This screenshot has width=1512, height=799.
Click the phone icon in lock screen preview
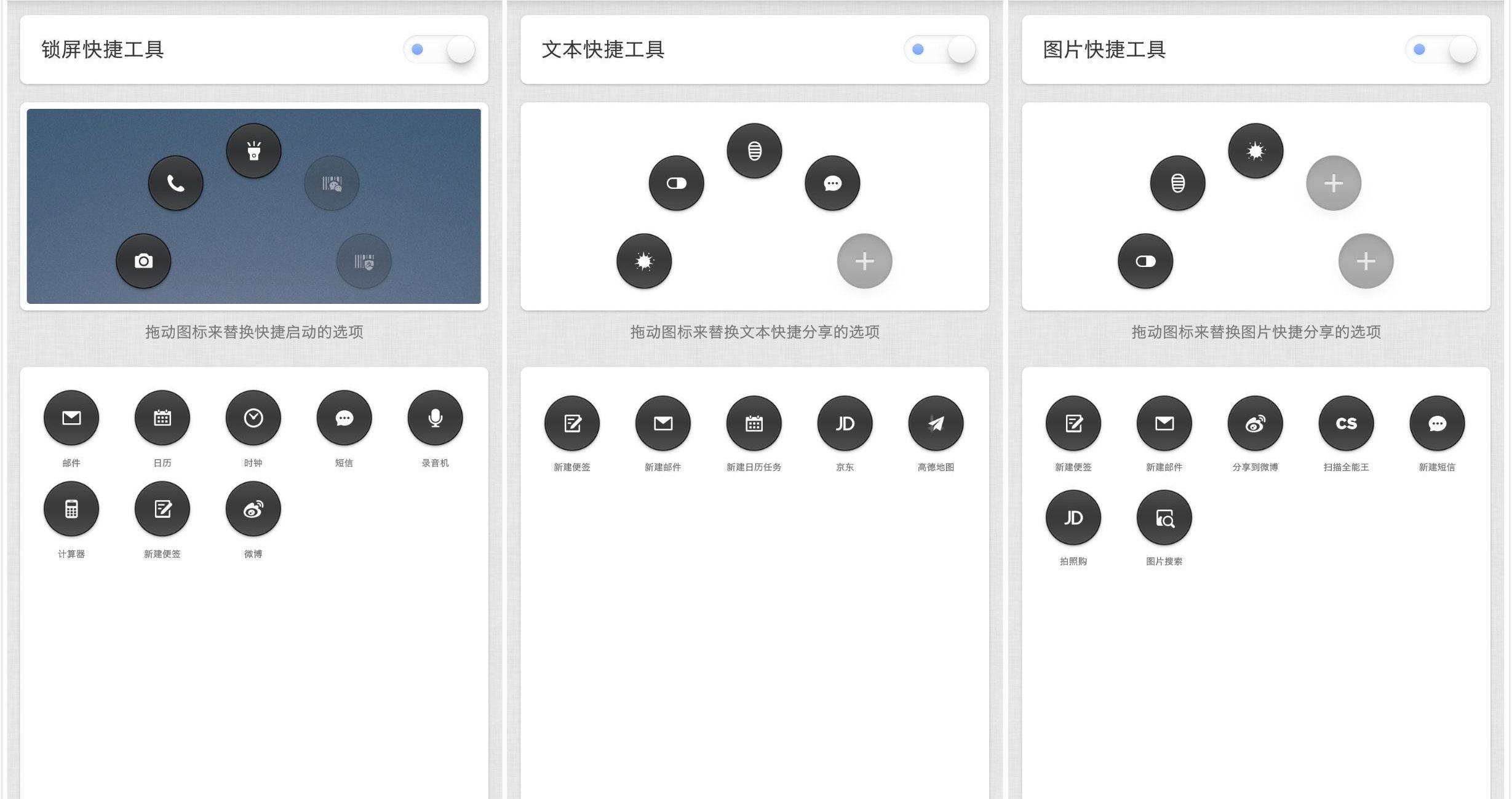(x=176, y=183)
